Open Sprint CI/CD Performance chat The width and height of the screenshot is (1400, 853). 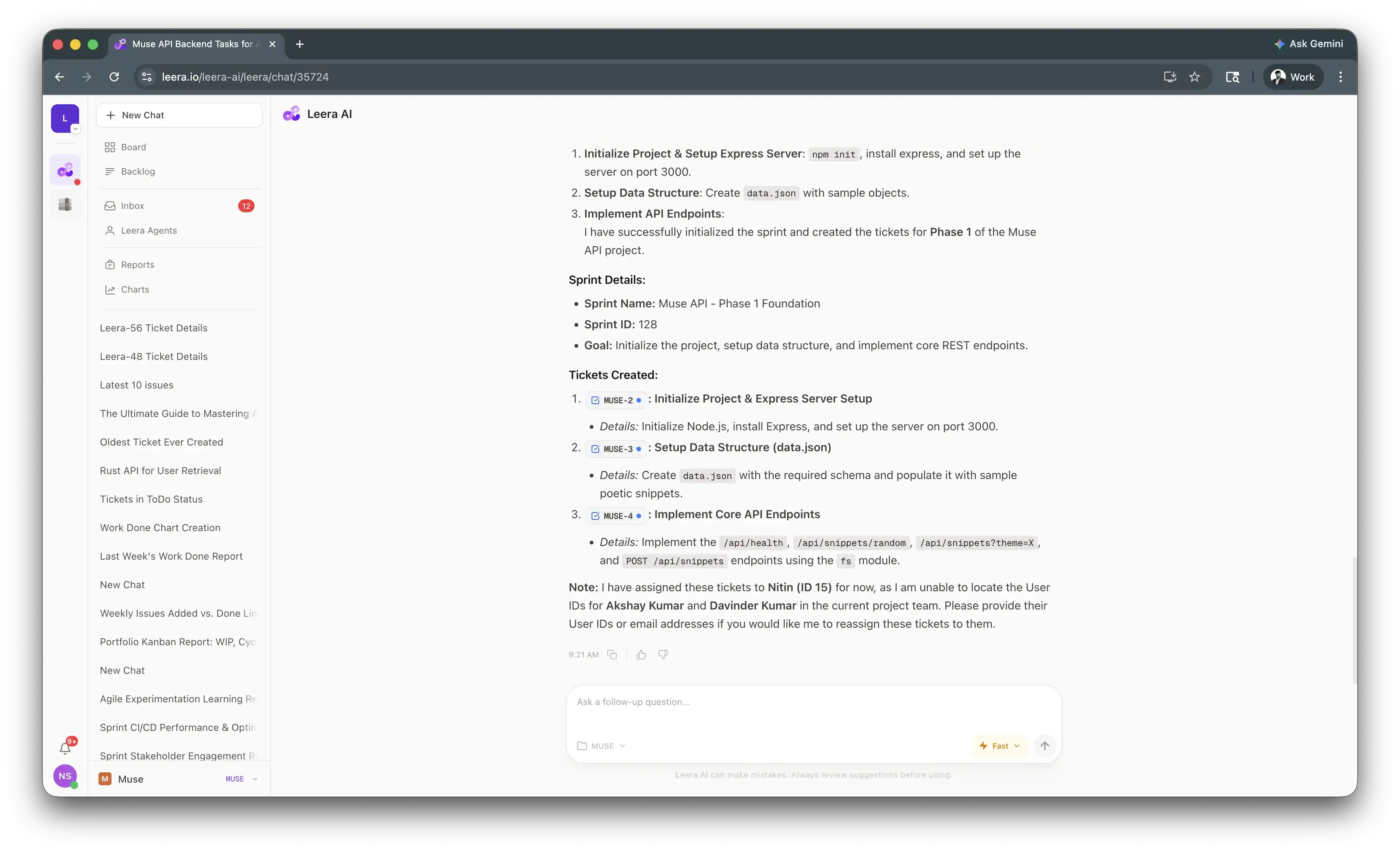click(x=179, y=727)
